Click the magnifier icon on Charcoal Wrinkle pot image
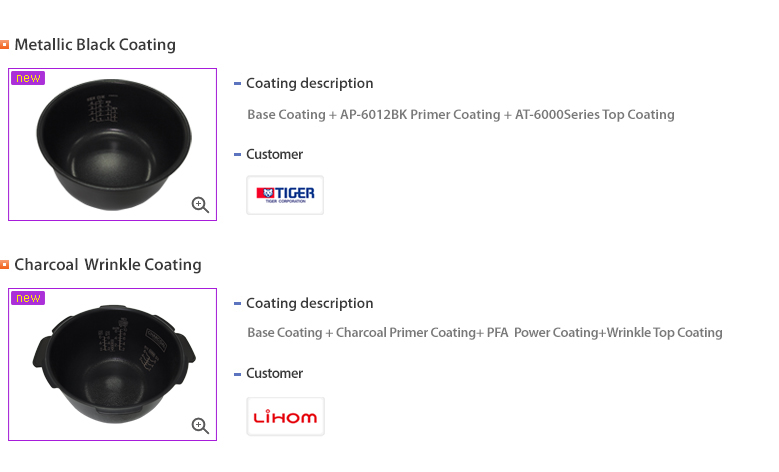The image size is (779, 472). click(x=200, y=426)
